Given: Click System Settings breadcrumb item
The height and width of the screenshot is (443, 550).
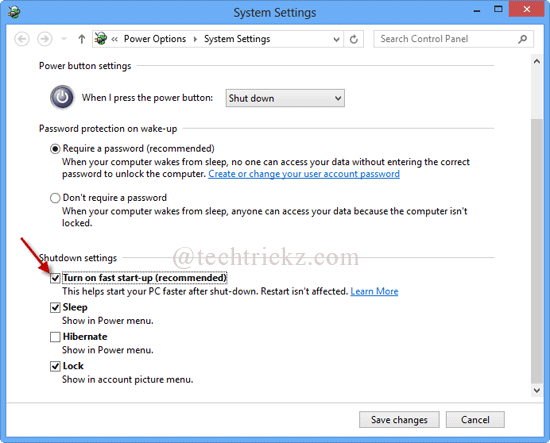Looking at the screenshot, I should click(x=237, y=39).
